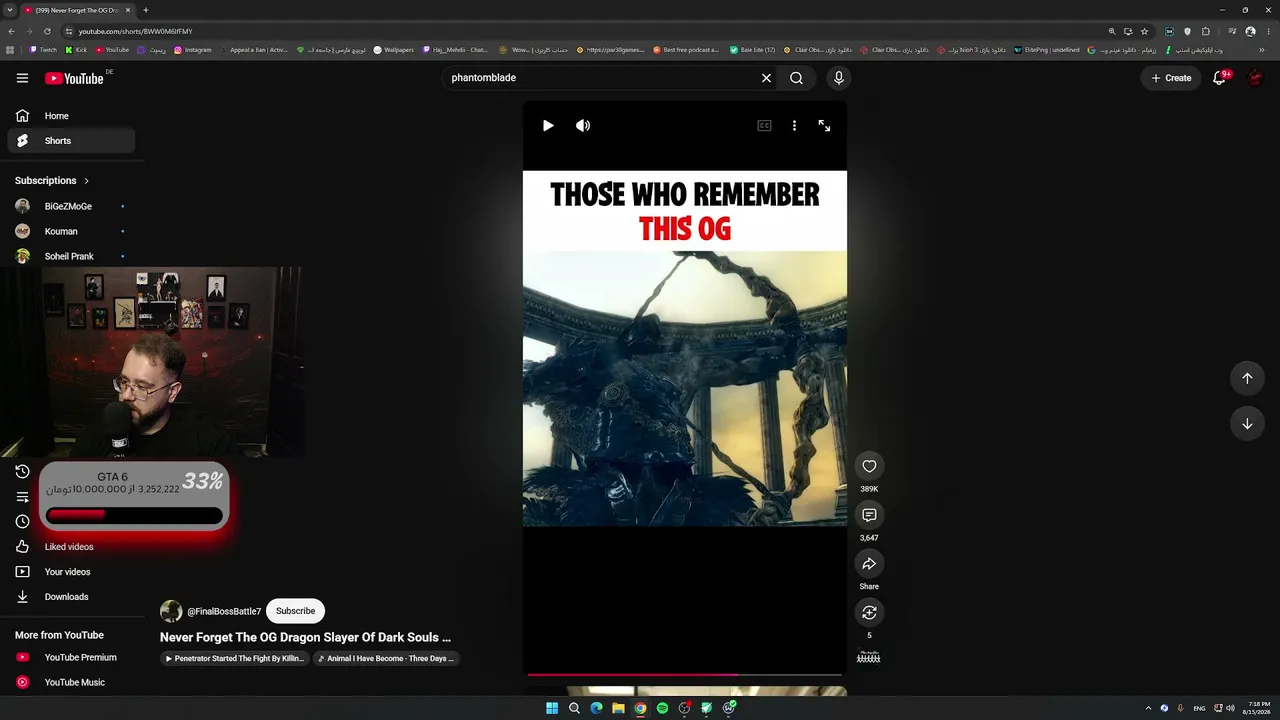Image resolution: width=1280 pixels, height=720 pixels.
Task: Open the Windows Start menu
Action: [x=552, y=708]
